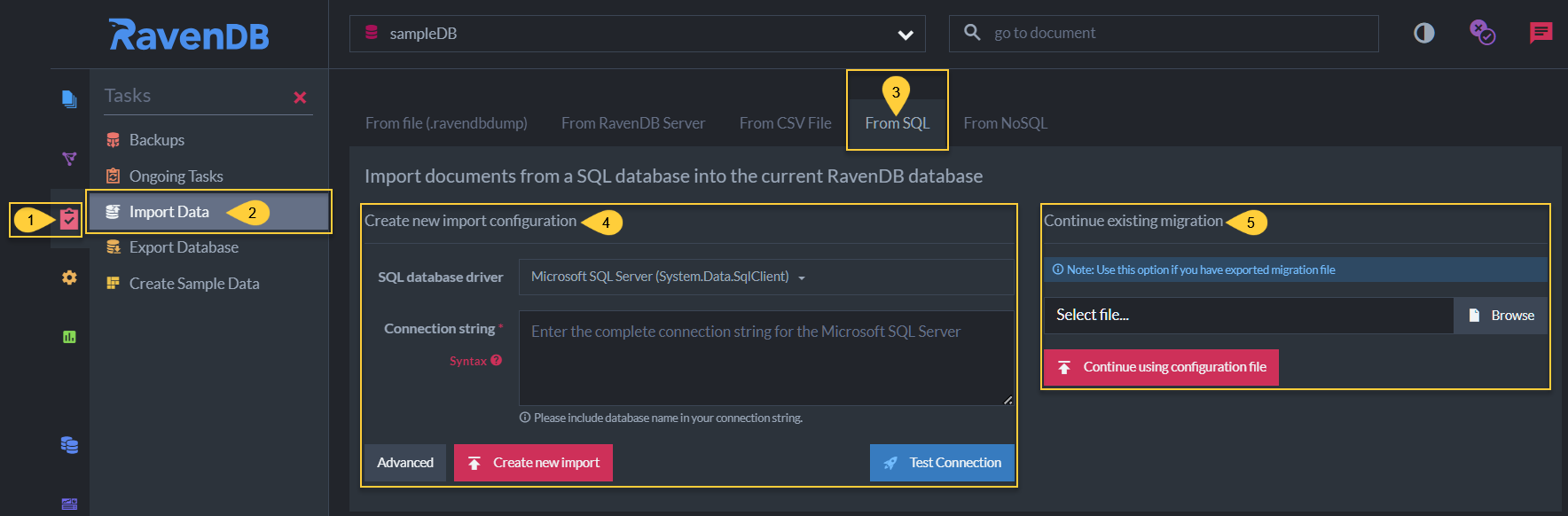The height and width of the screenshot is (516, 1568).
Task: Switch to the From CSV File tab
Action: pyautogui.click(x=786, y=123)
